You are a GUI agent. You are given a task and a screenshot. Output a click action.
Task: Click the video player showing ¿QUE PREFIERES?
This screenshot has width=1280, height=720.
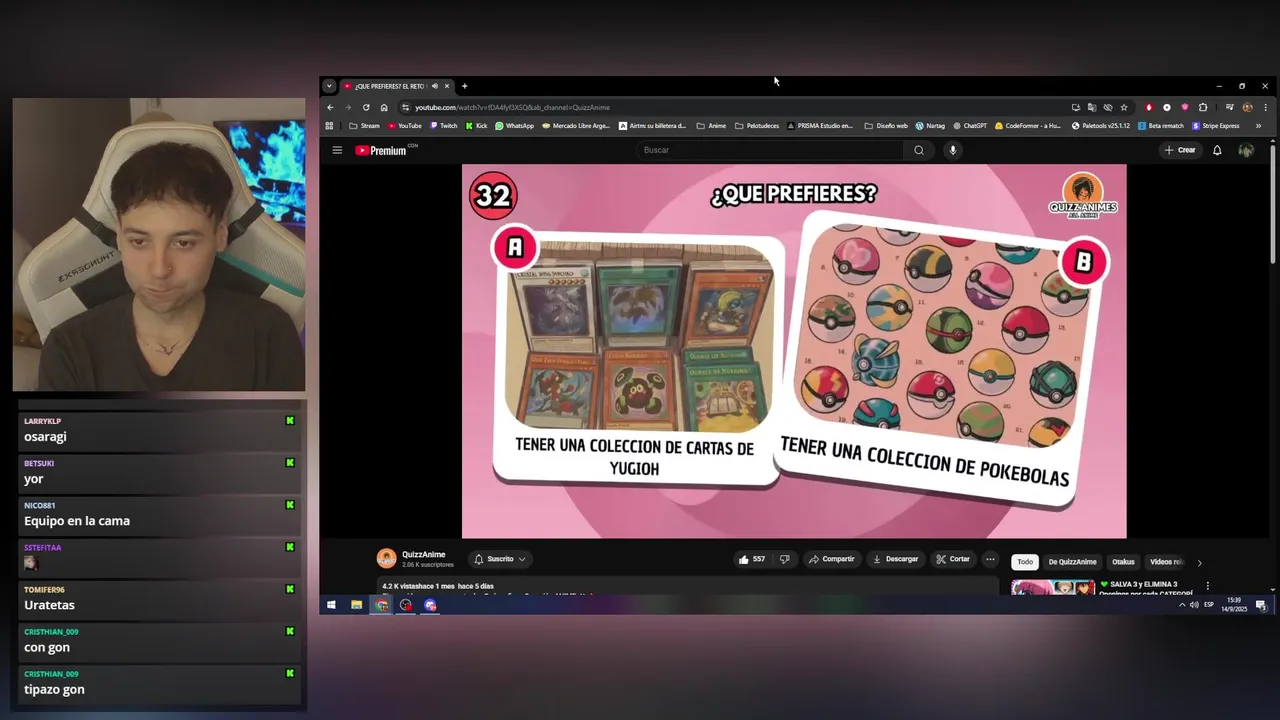[x=794, y=351]
